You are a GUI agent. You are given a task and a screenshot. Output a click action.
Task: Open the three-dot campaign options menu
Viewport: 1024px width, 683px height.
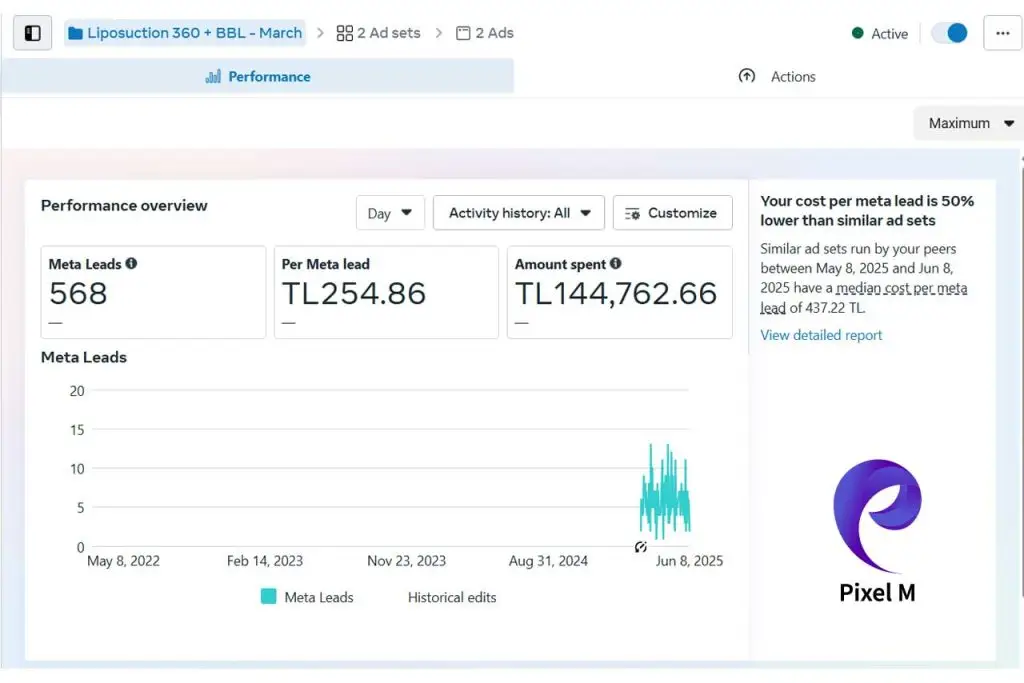click(x=1003, y=33)
